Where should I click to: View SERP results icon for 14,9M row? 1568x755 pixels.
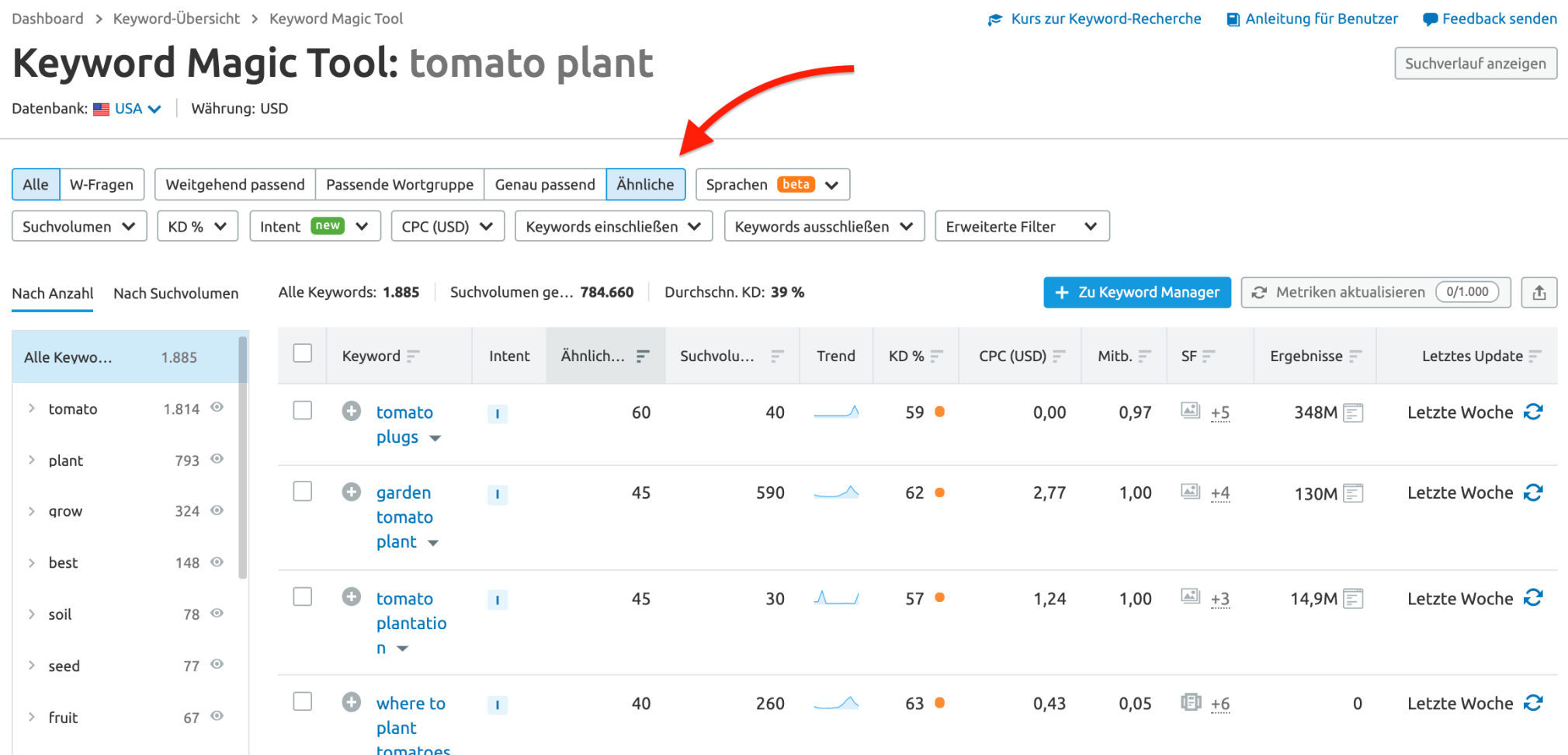click(1353, 599)
